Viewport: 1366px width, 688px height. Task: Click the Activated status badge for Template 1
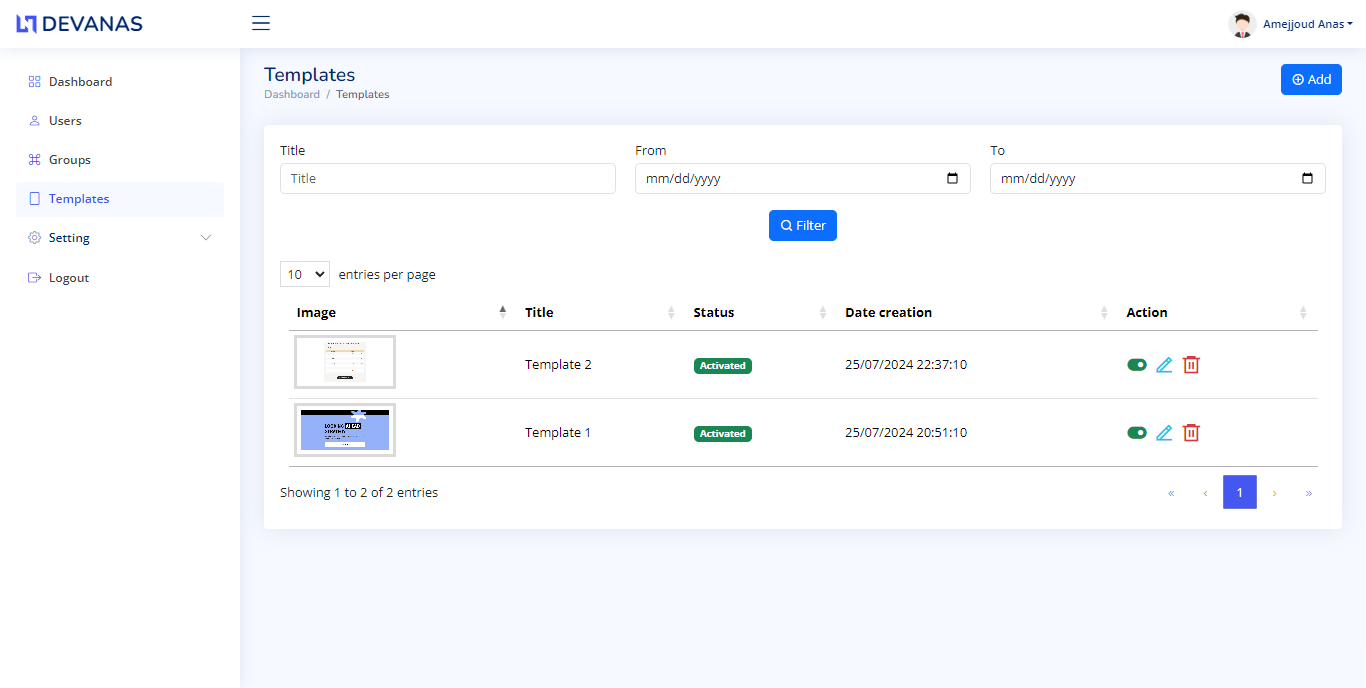coord(722,433)
